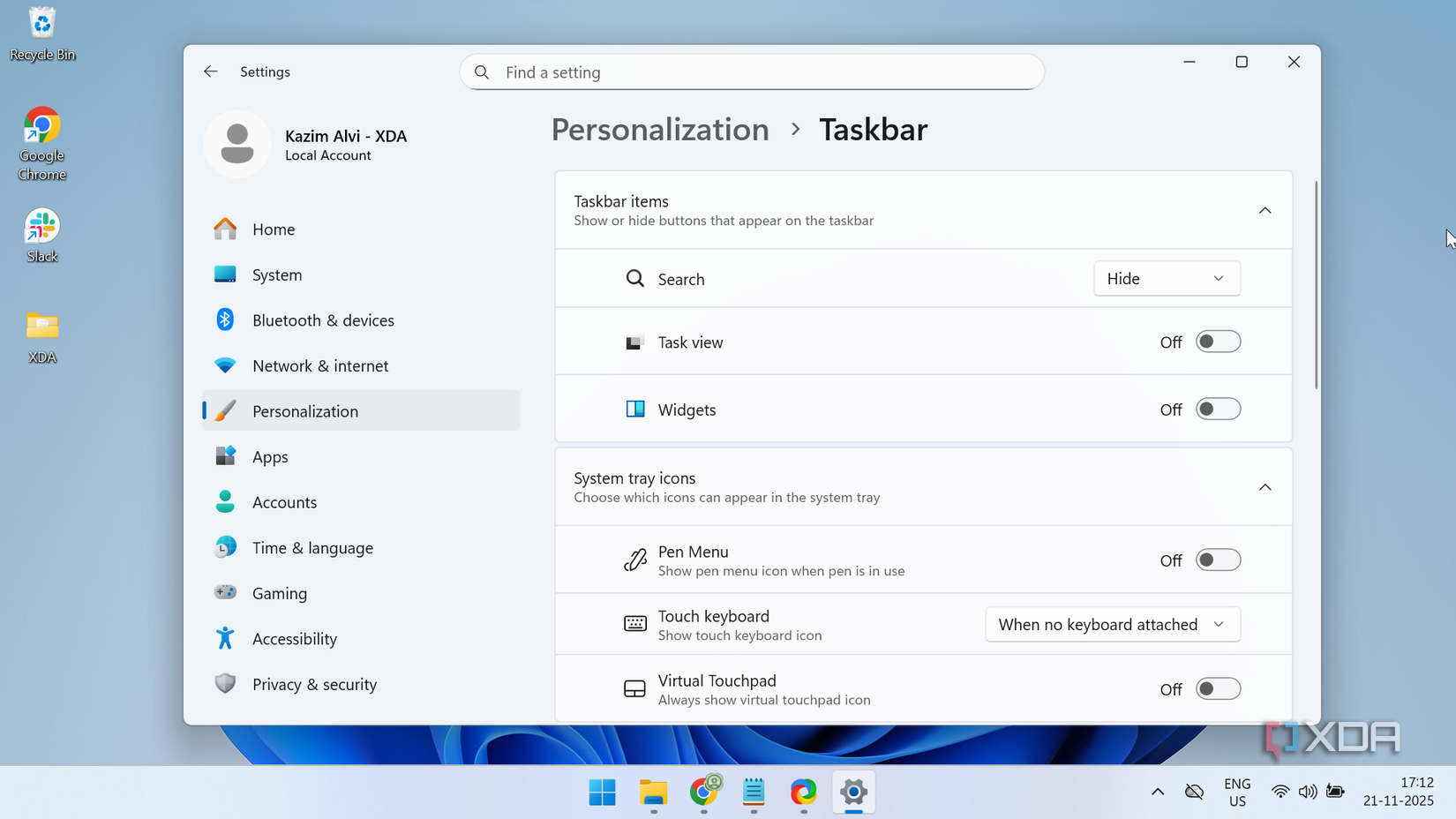Image resolution: width=1456 pixels, height=819 pixels.
Task: Open System settings category
Action: pyautogui.click(x=361, y=274)
